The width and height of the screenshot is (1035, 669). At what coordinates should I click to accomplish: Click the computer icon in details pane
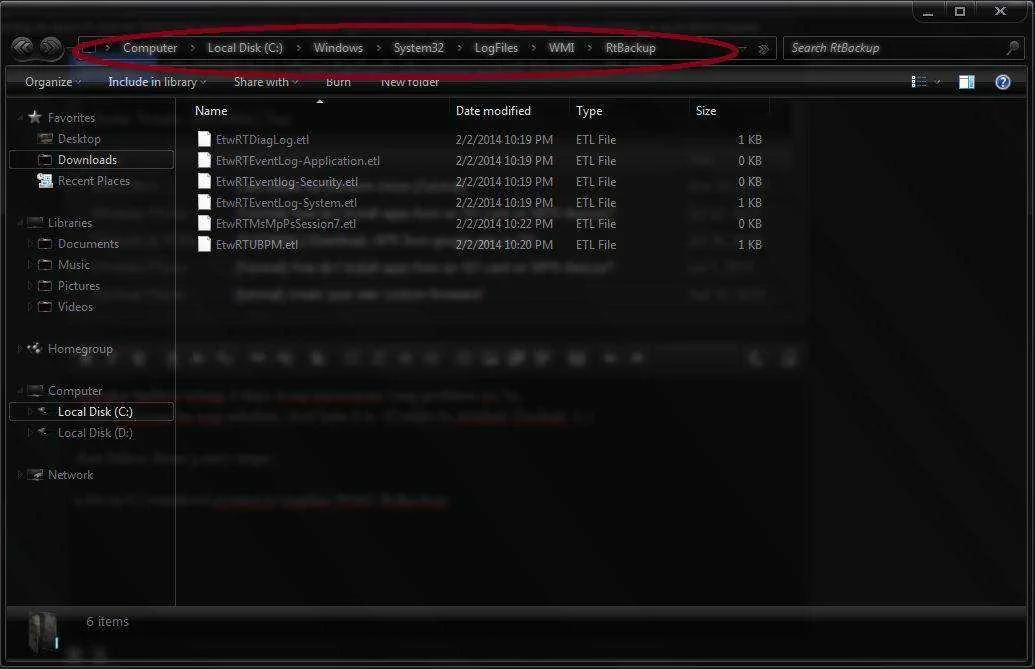pyautogui.click(x=44, y=631)
